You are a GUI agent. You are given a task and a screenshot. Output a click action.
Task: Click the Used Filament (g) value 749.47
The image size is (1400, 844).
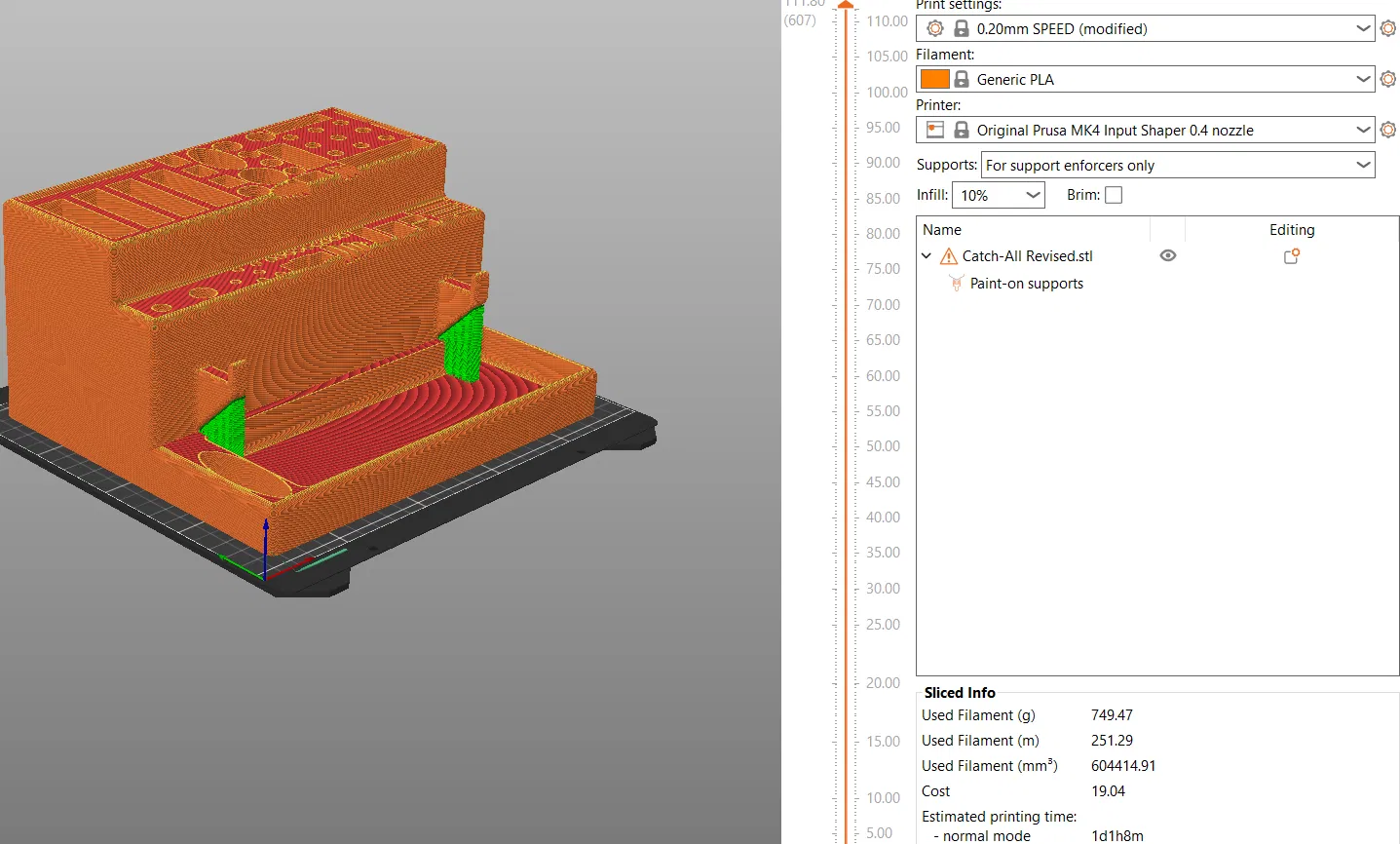click(x=1112, y=715)
